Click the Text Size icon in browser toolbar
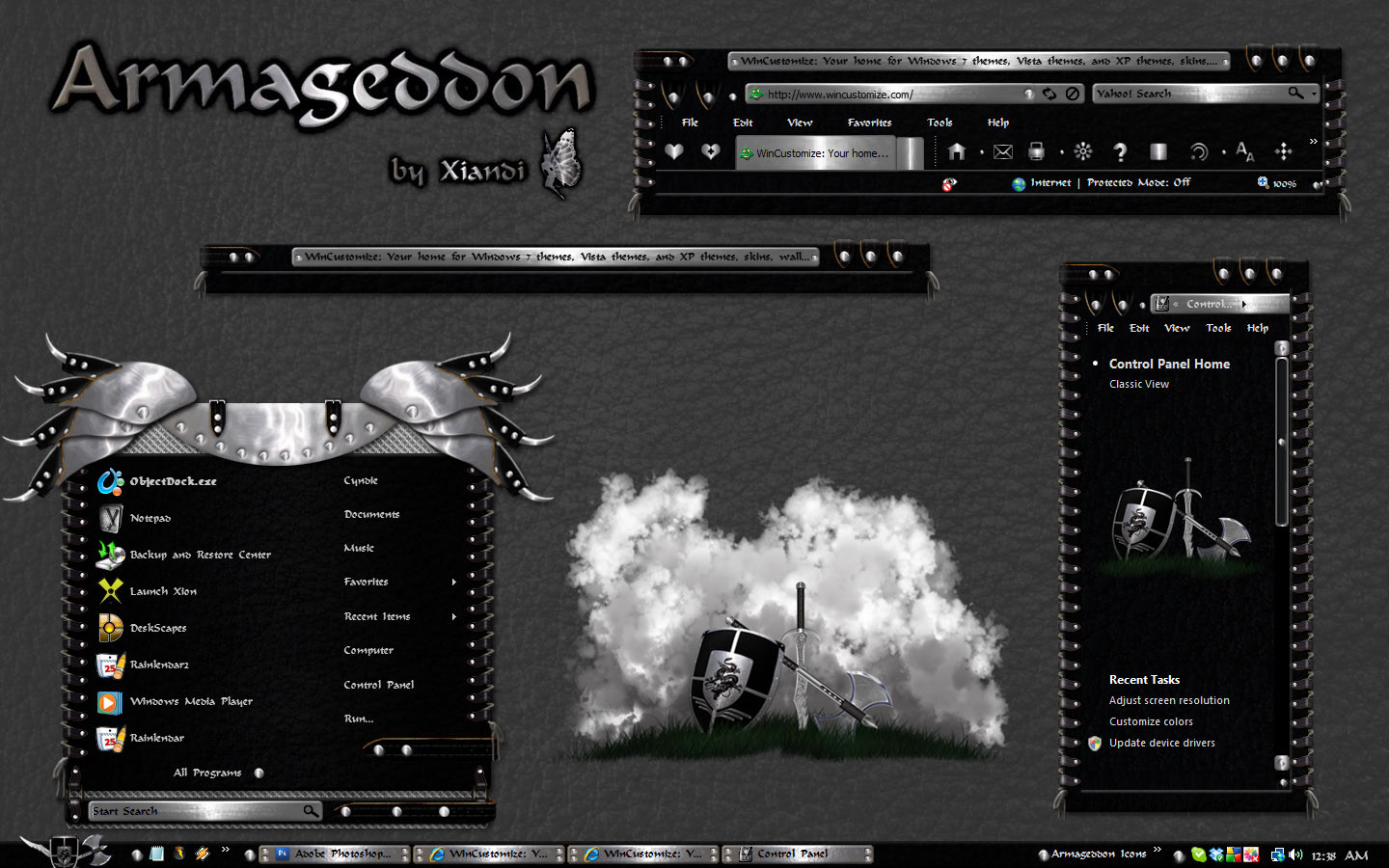This screenshot has width=1389, height=868. tap(1244, 151)
